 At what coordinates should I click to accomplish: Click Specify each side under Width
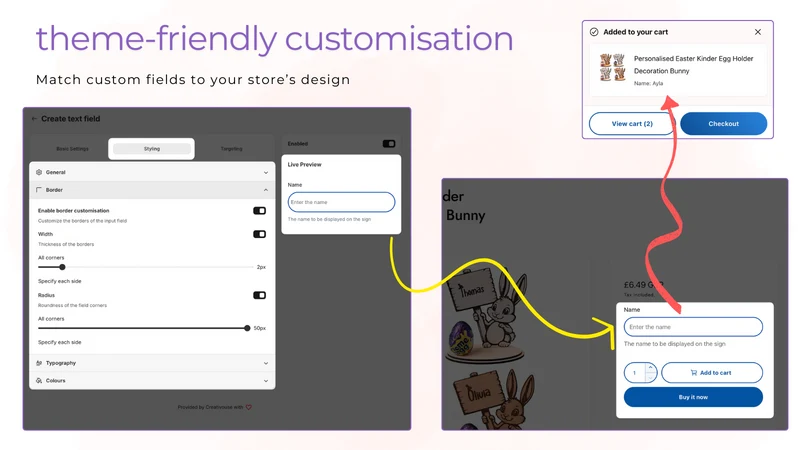coord(60,281)
